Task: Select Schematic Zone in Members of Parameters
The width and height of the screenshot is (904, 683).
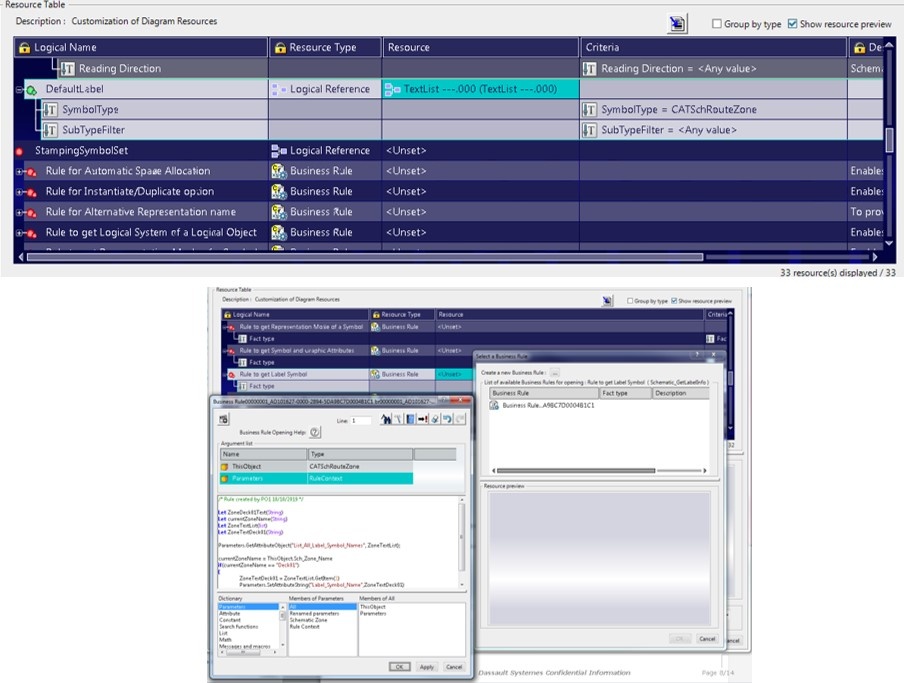Action: click(x=309, y=620)
